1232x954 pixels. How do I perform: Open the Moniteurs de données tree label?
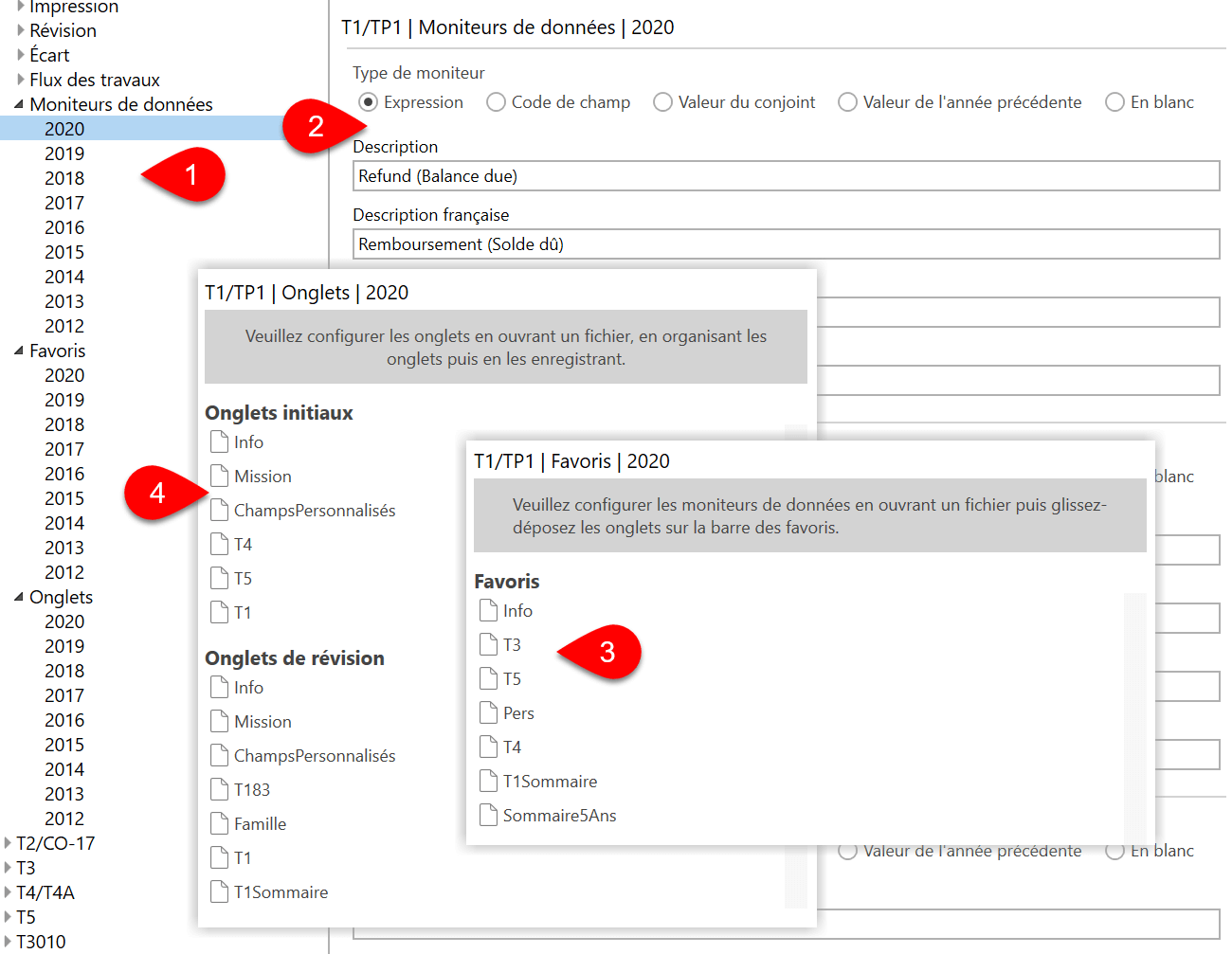pyautogui.click(x=121, y=104)
